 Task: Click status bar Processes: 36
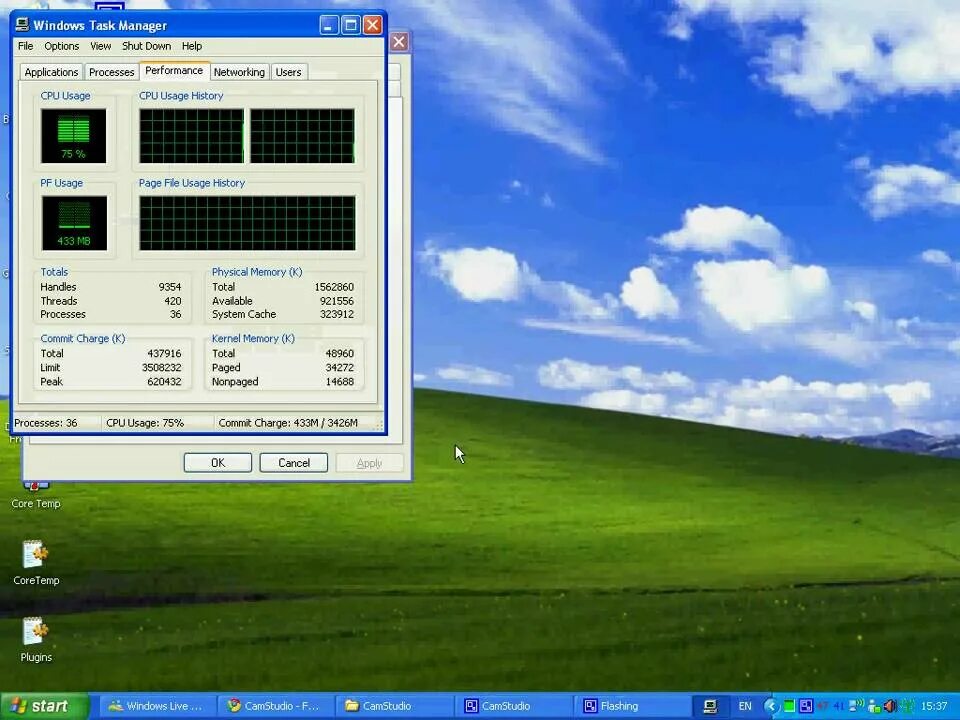pos(46,423)
